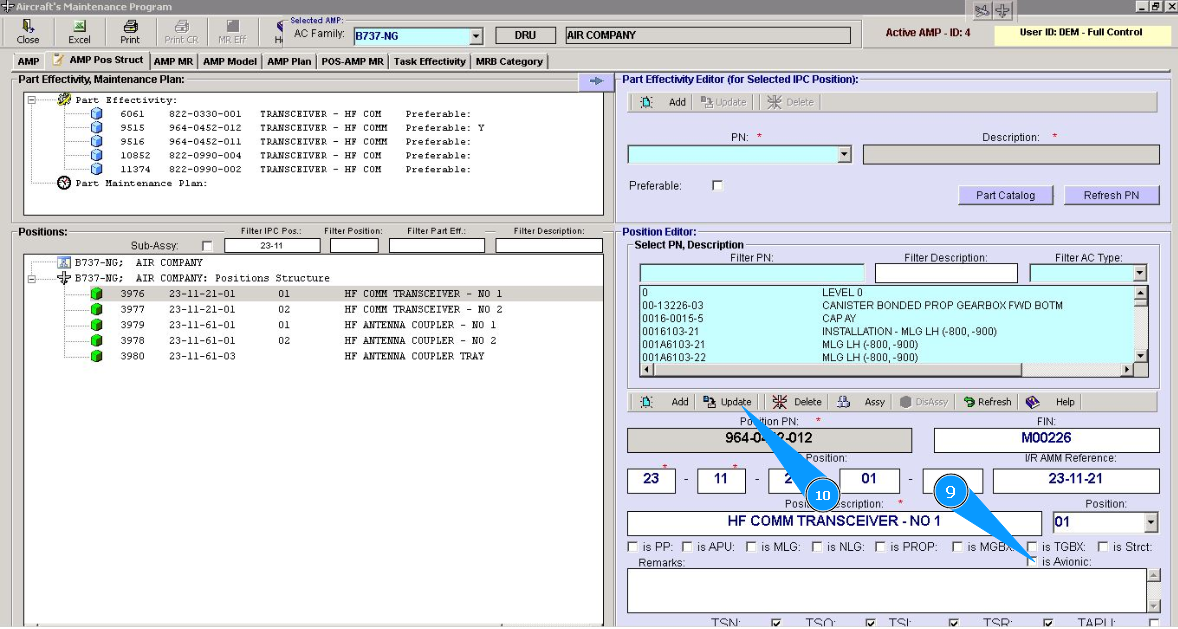Open the Task Effectivity tab
Viewport: 1178px width, 629px height.
tap(429, 61)
